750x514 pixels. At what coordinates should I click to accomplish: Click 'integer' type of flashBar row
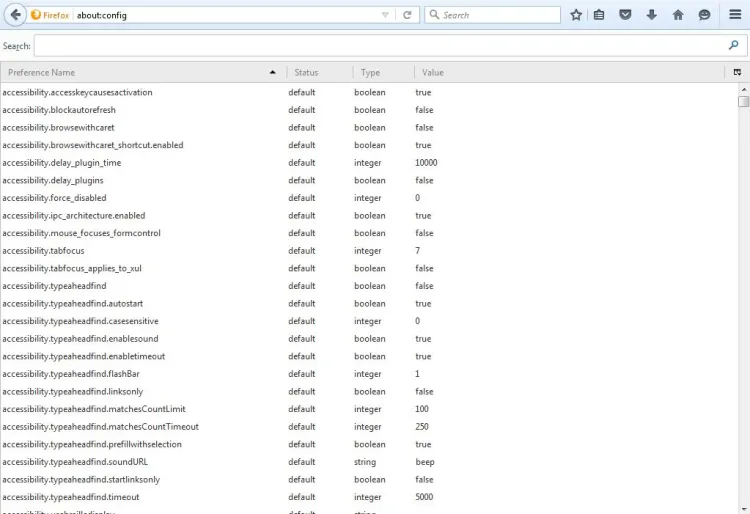(x=367, y=374)
